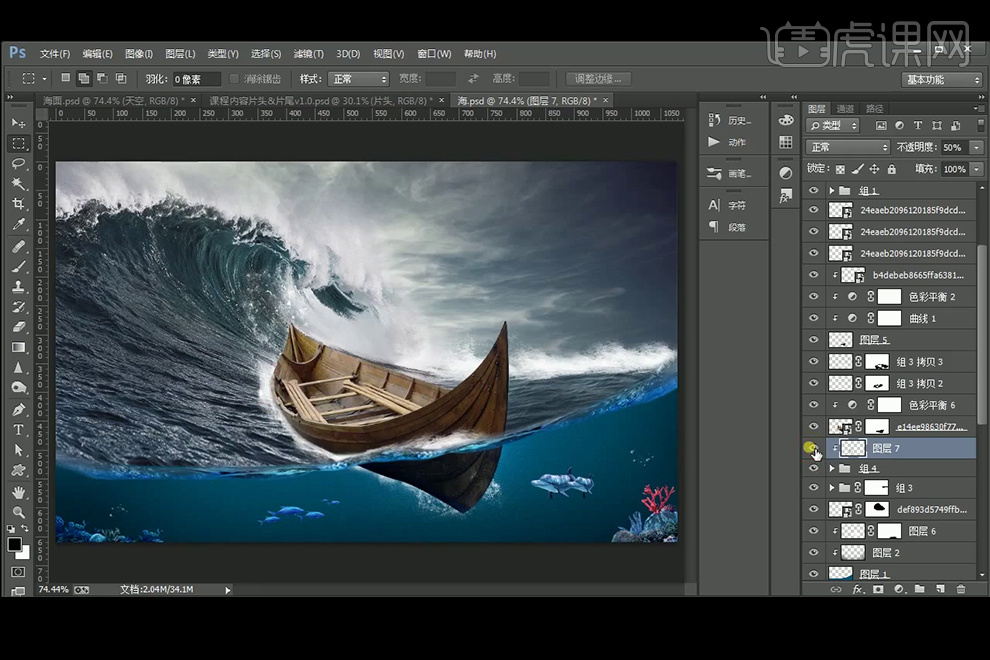Hide the 图层 5 layer

(x=813, y=340)
